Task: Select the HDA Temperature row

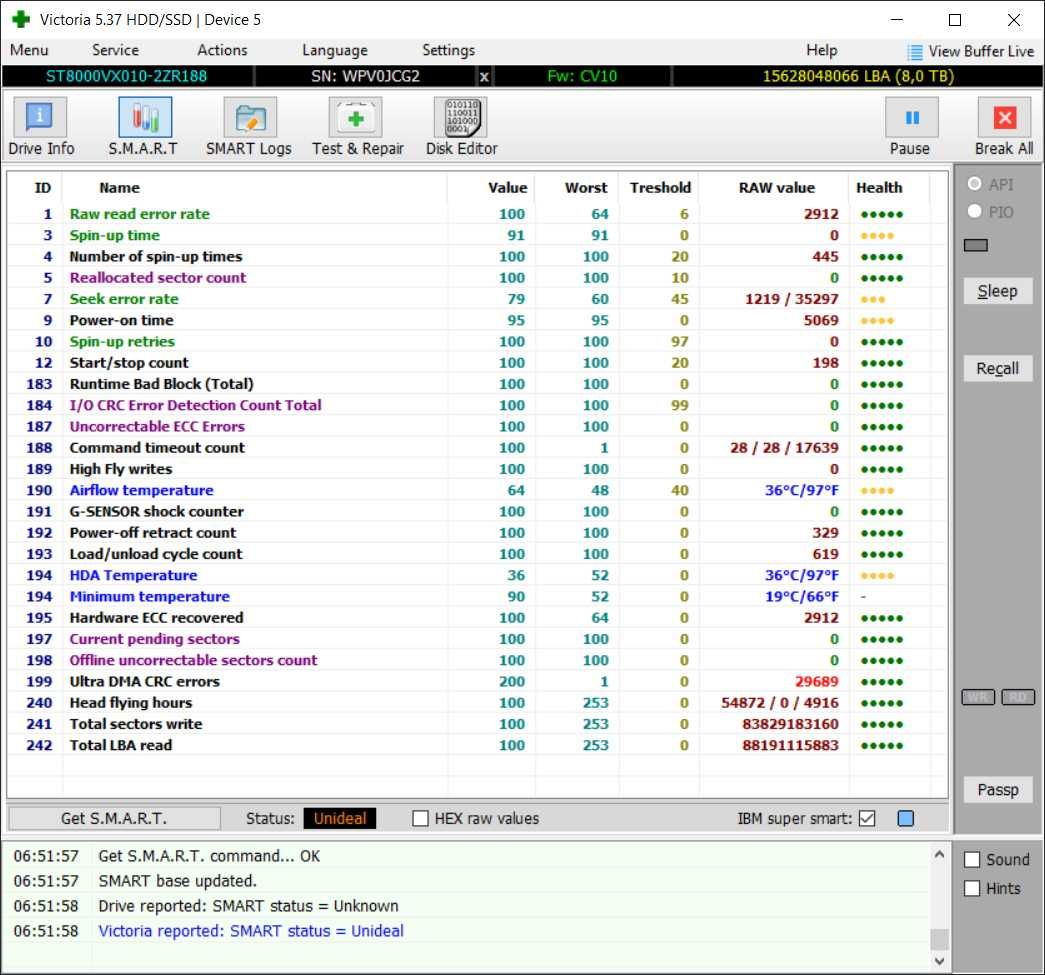Action: pos(477,575)
